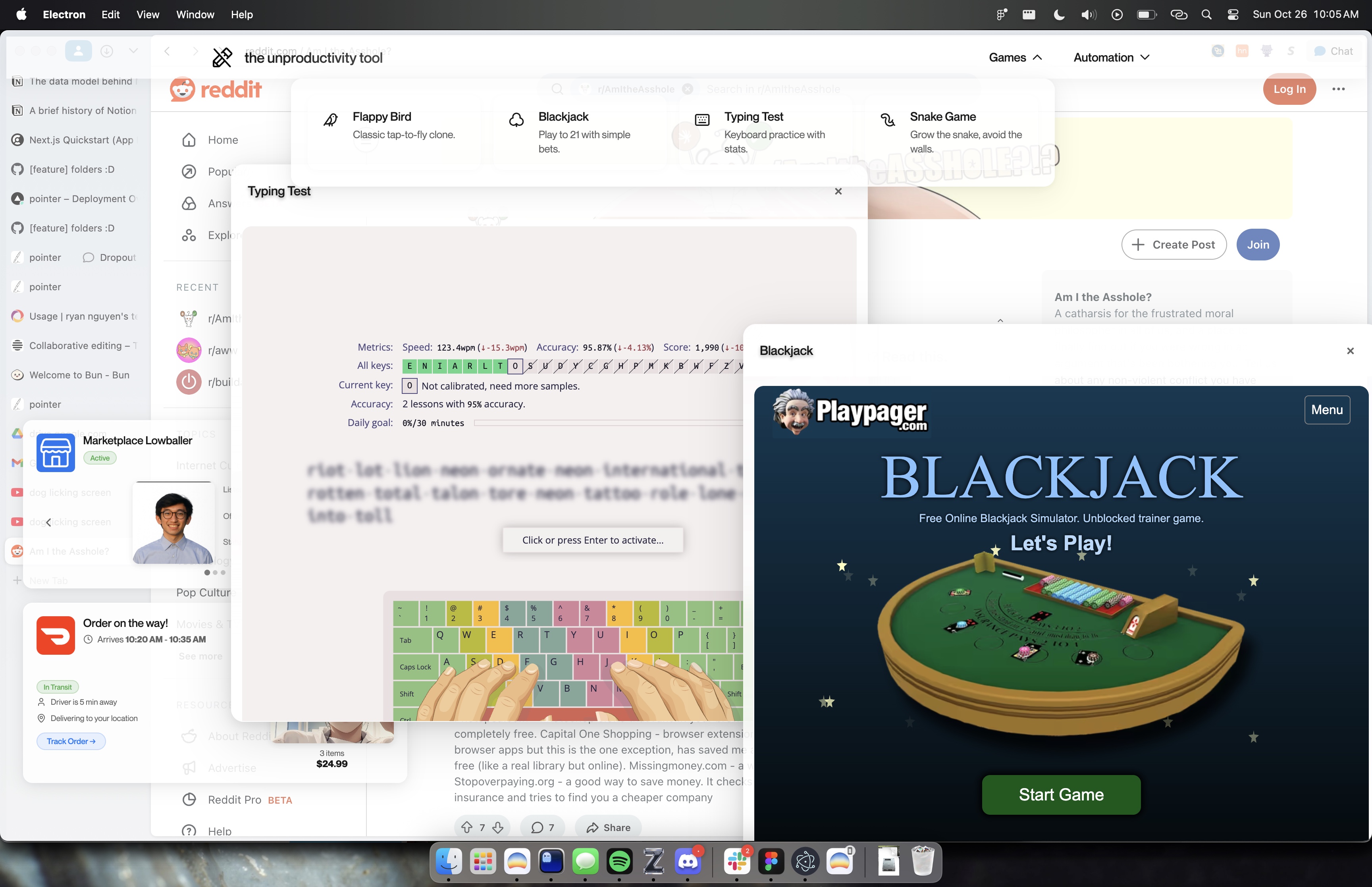
Task: Switch to Welcome to Bun tab
Action: (x=79, y=375)
